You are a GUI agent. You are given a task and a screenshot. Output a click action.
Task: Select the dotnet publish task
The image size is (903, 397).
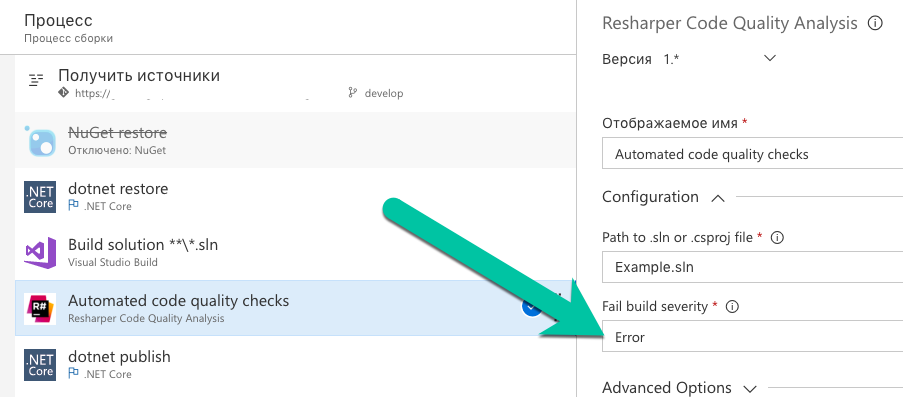pos(295,364)
